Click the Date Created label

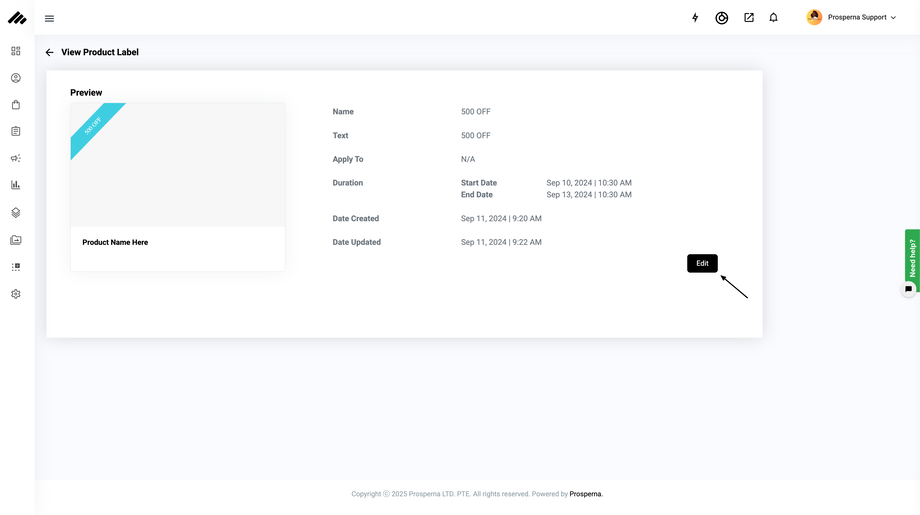point(356,218)
